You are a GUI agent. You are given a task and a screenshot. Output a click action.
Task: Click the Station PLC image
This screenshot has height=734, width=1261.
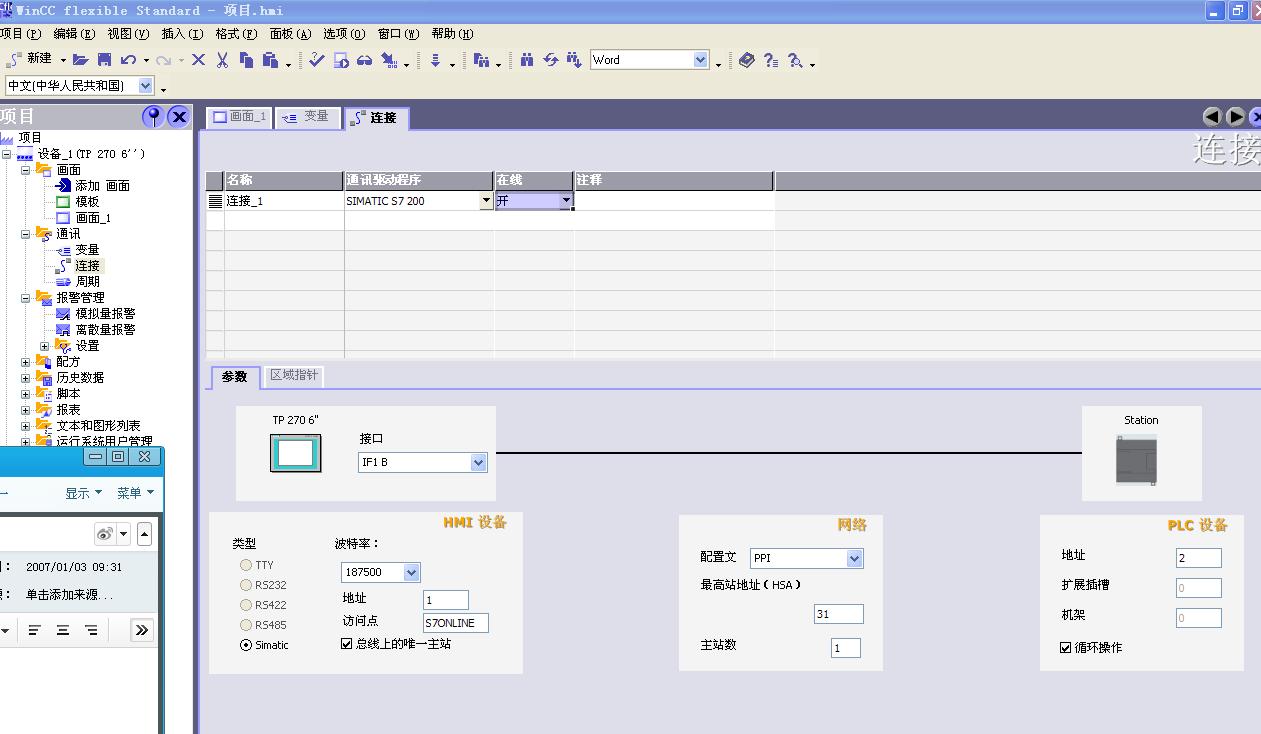point(1136,462)
